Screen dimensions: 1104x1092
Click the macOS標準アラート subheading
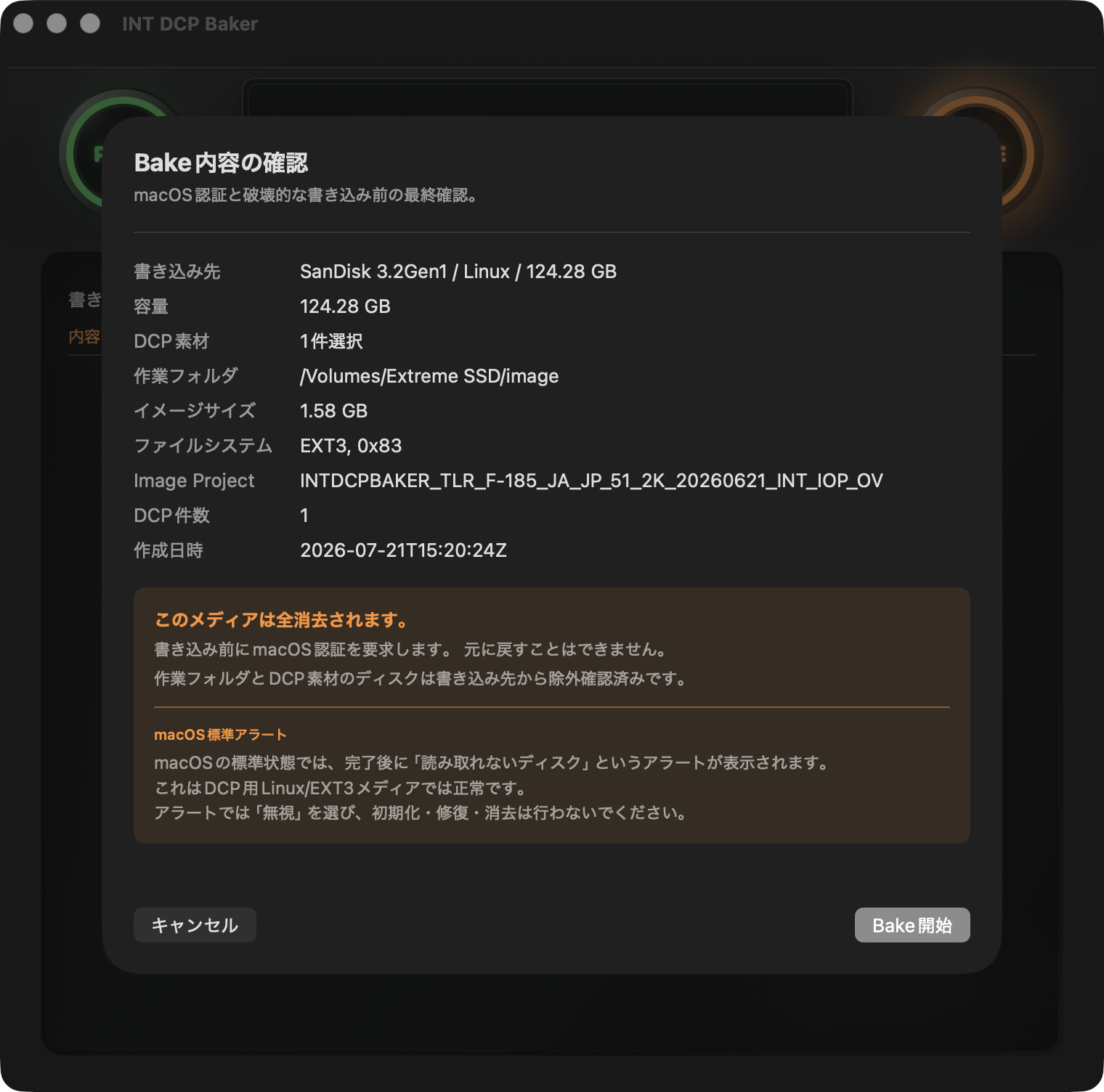[220, 735]
